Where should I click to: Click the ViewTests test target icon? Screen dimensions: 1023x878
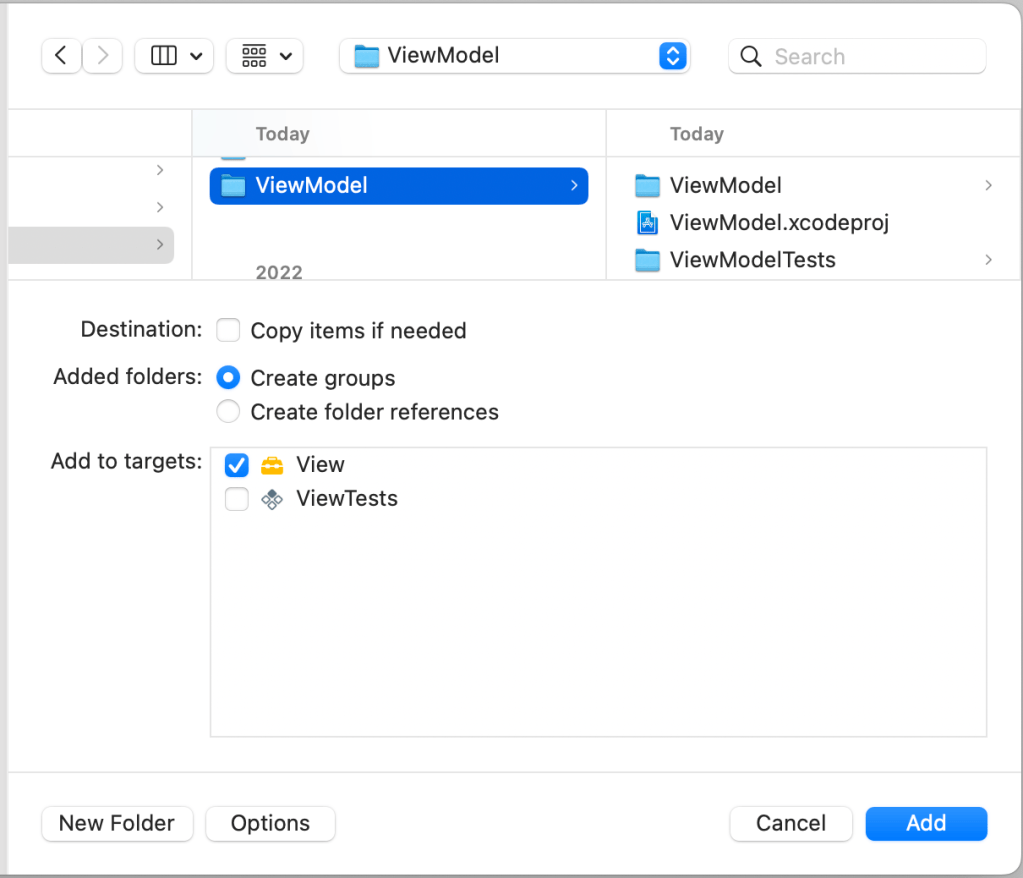point(271,499)
